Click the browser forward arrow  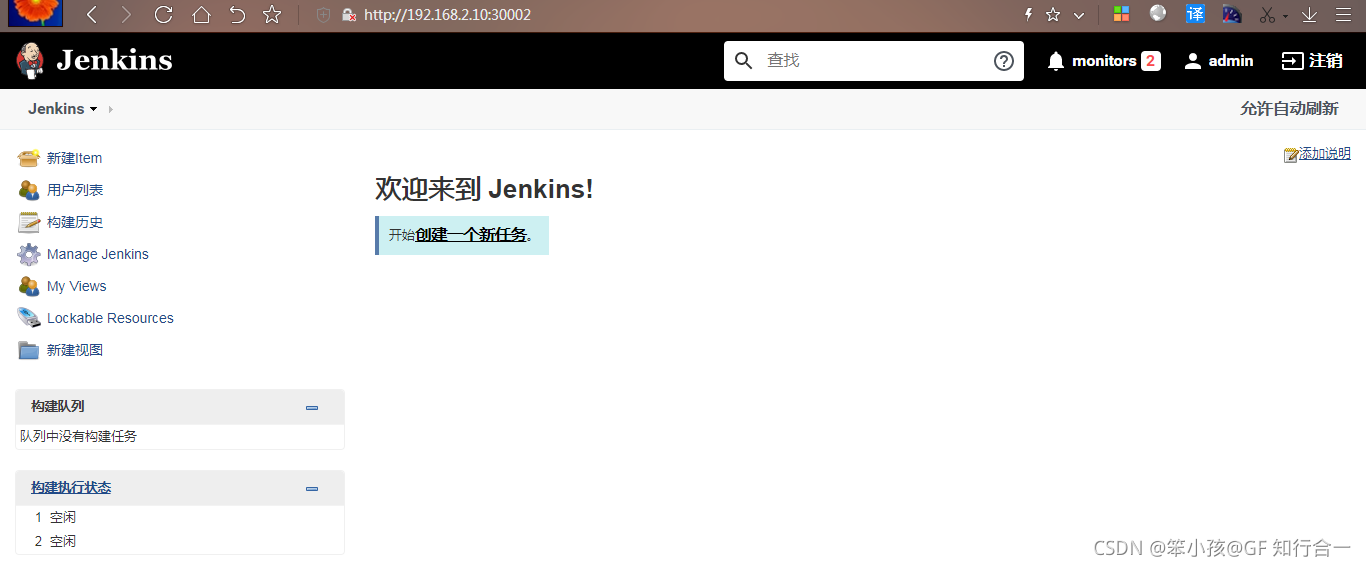[x=126, y=15]
